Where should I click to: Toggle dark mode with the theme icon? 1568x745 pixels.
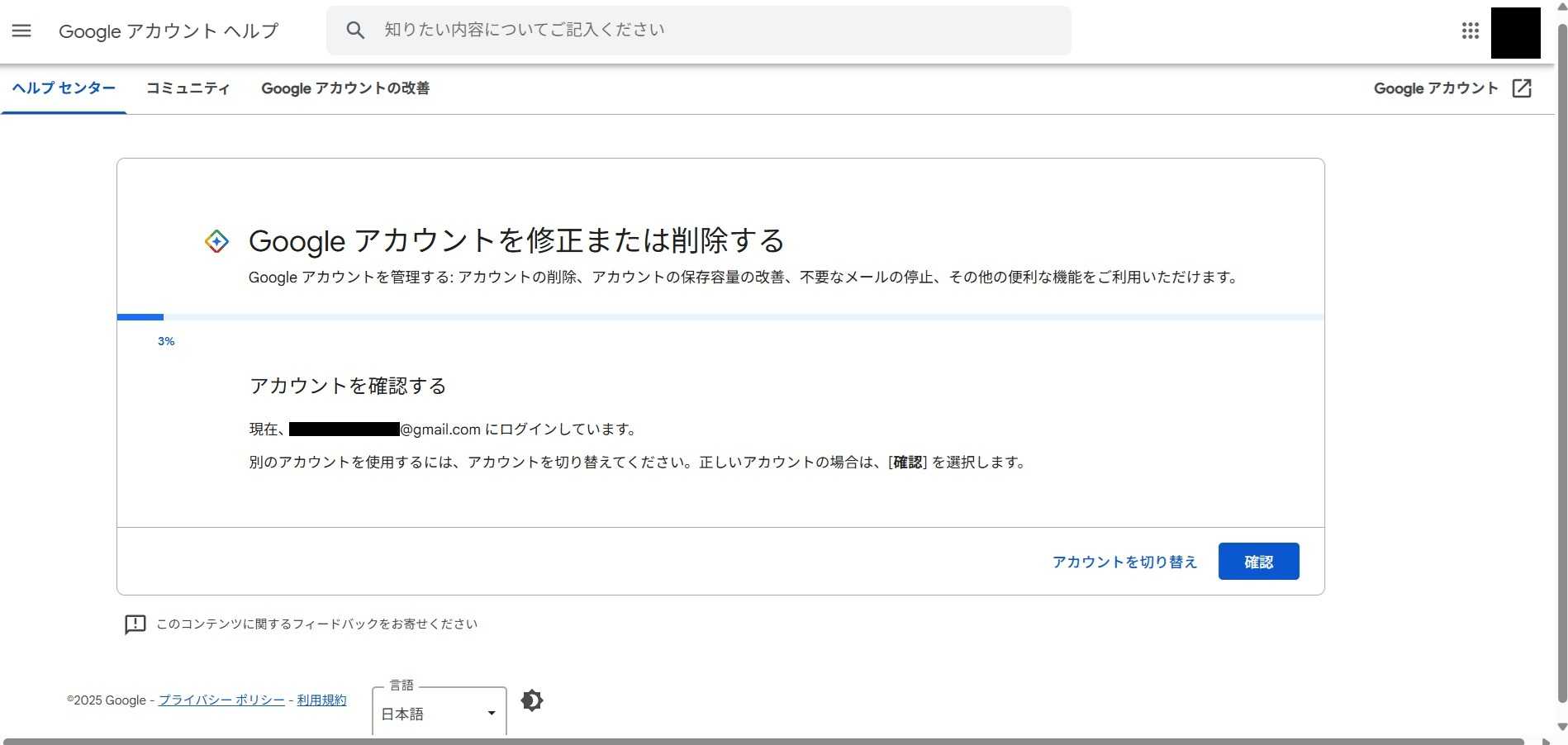pyautogui.click(x=532, y=700)
